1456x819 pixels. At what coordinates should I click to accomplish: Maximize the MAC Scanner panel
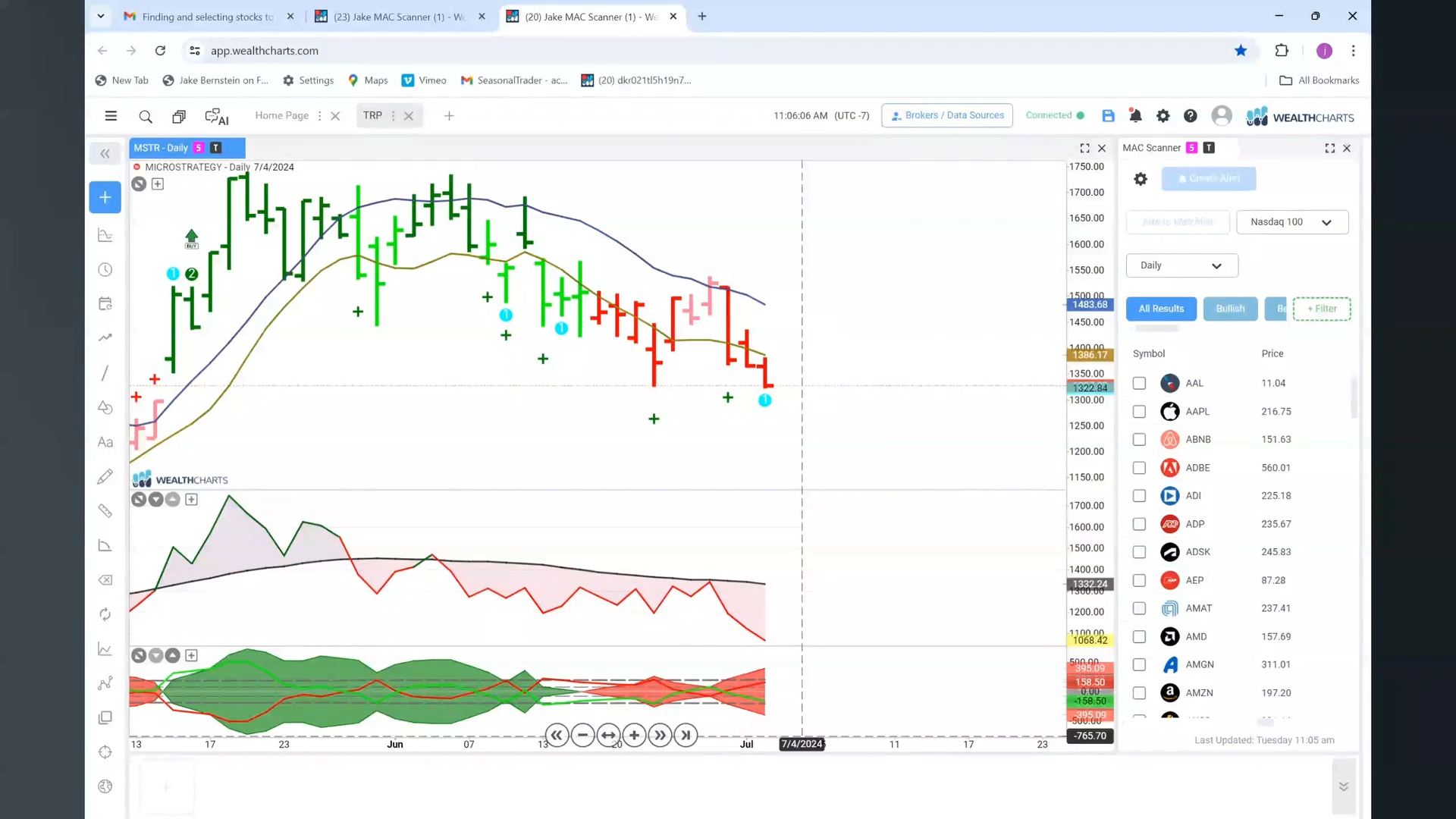1330,149
